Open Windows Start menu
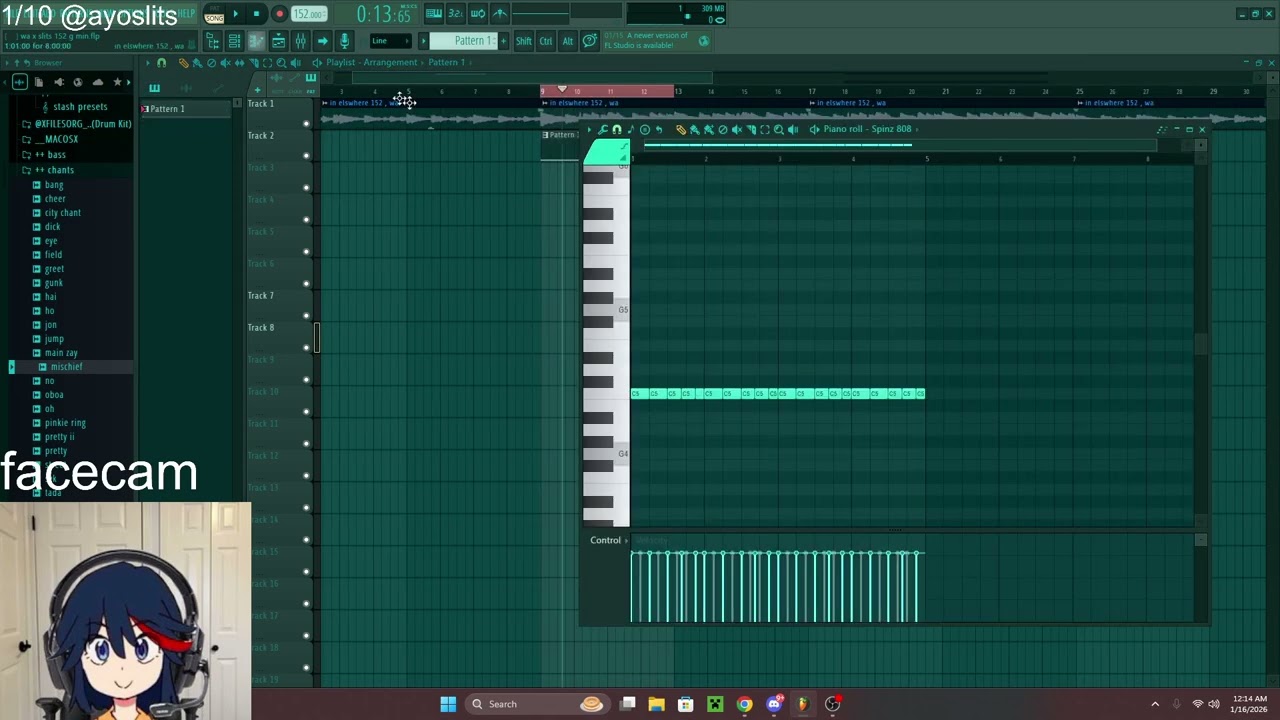Image resolution: width=1280 pixels, height=720 pixels. pos(448,704)
